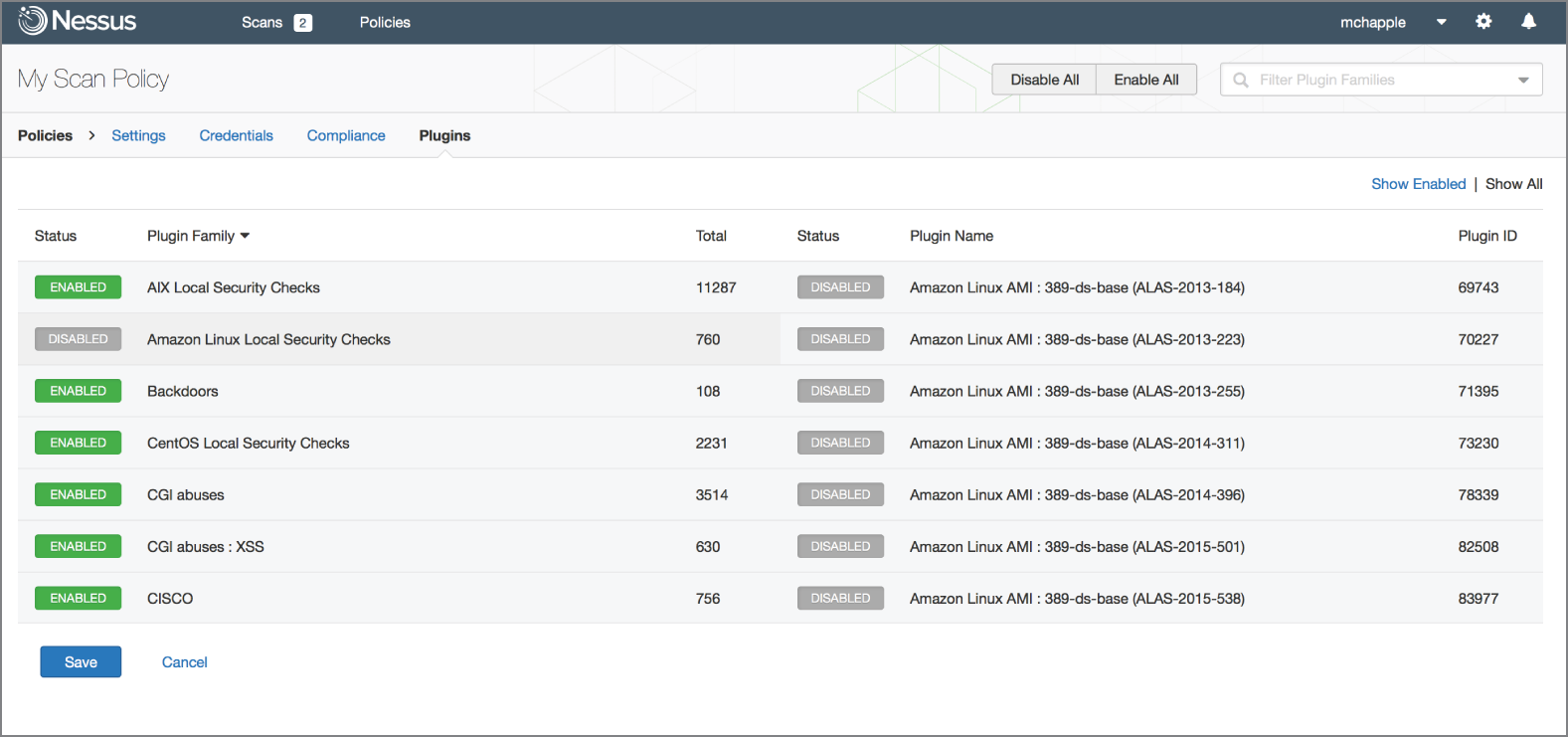1568x737 pixels.
Task: Click Disable All button
Action: point(1044,80)
